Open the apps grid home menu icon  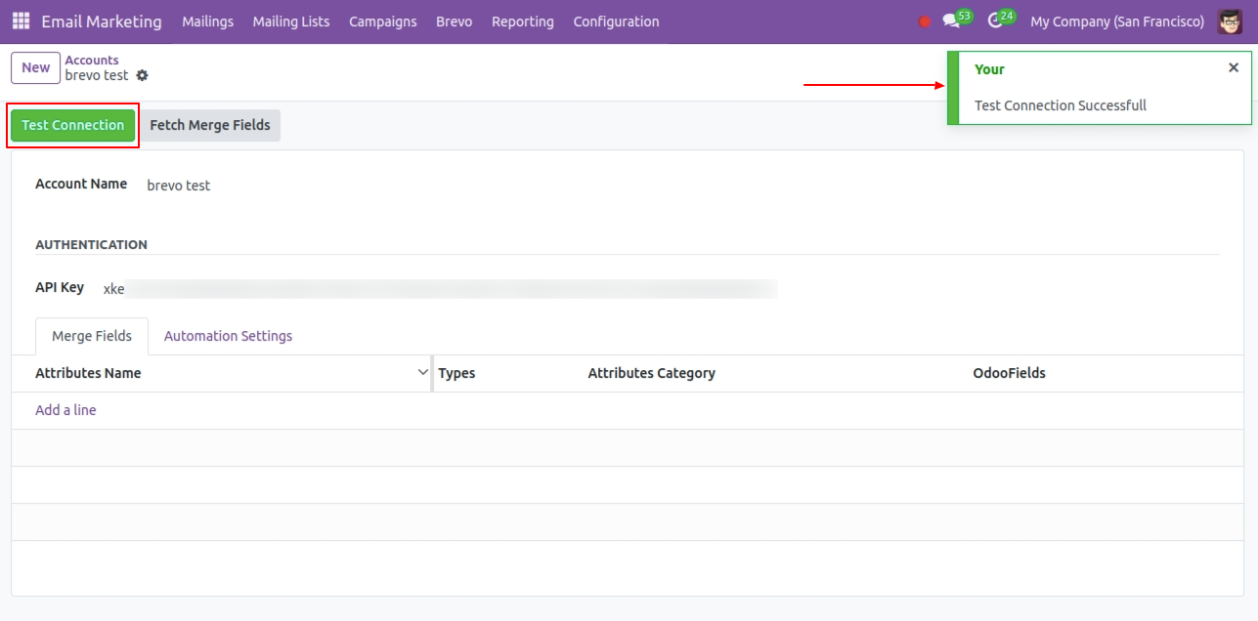point(20,21)
